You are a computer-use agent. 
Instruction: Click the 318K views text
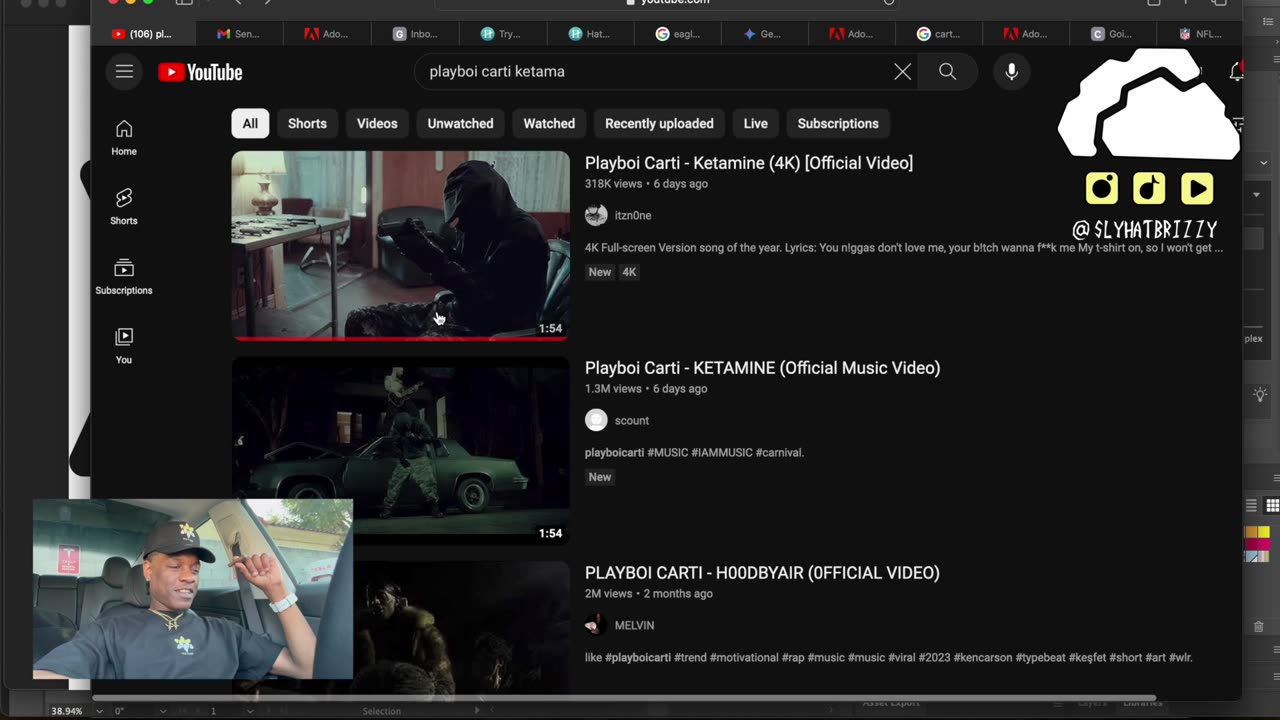pyautogui.click(x=613, y=184)
